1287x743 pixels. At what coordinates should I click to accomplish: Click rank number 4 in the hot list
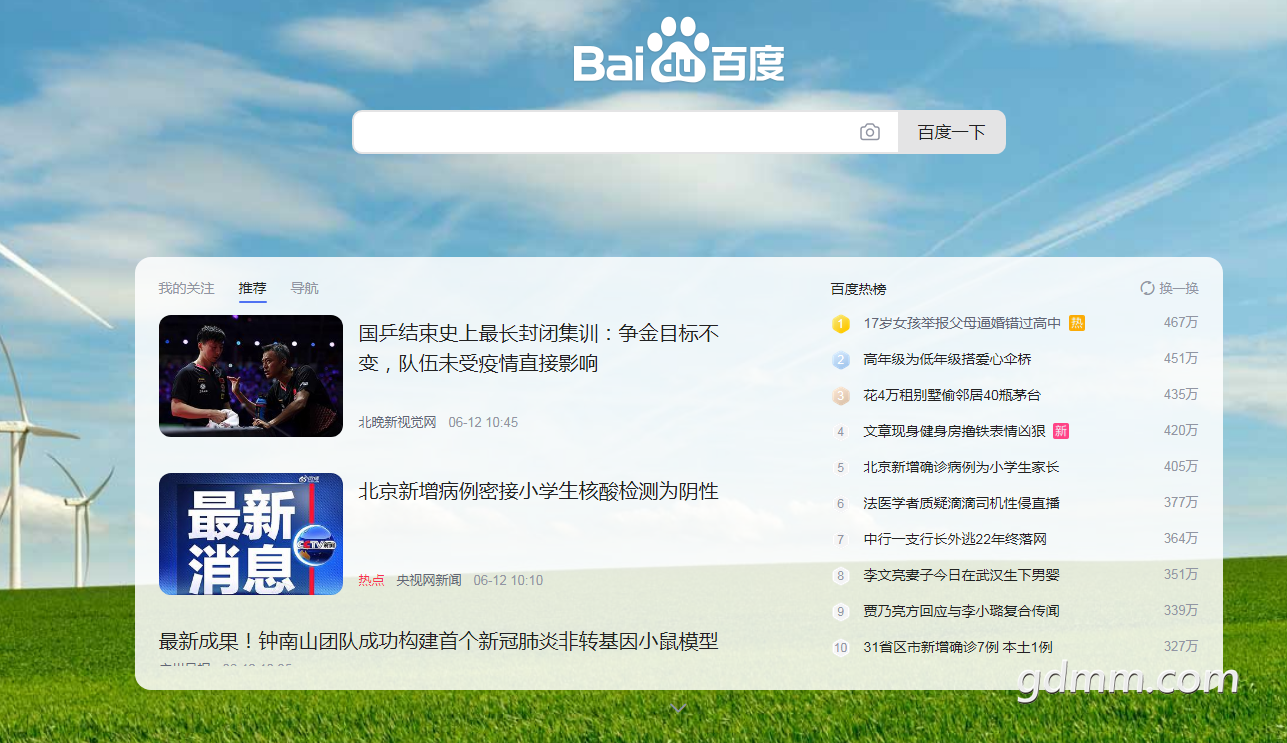[841, 432]
